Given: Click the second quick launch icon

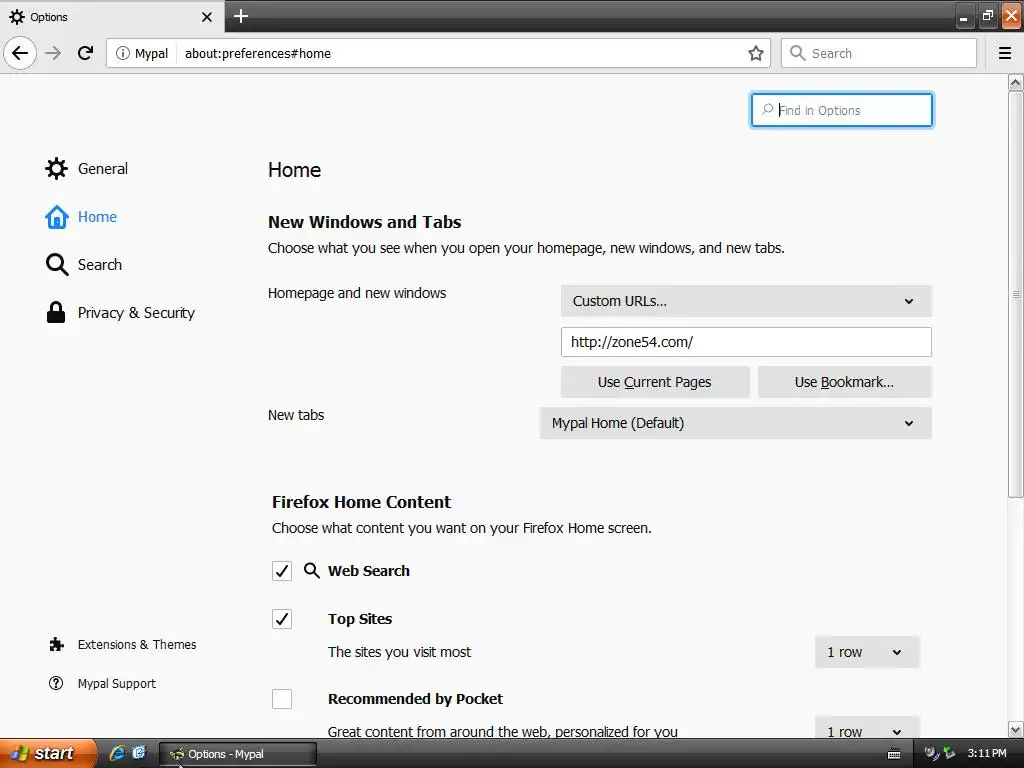Looking at the screenshot, I should tap(139, 753).
